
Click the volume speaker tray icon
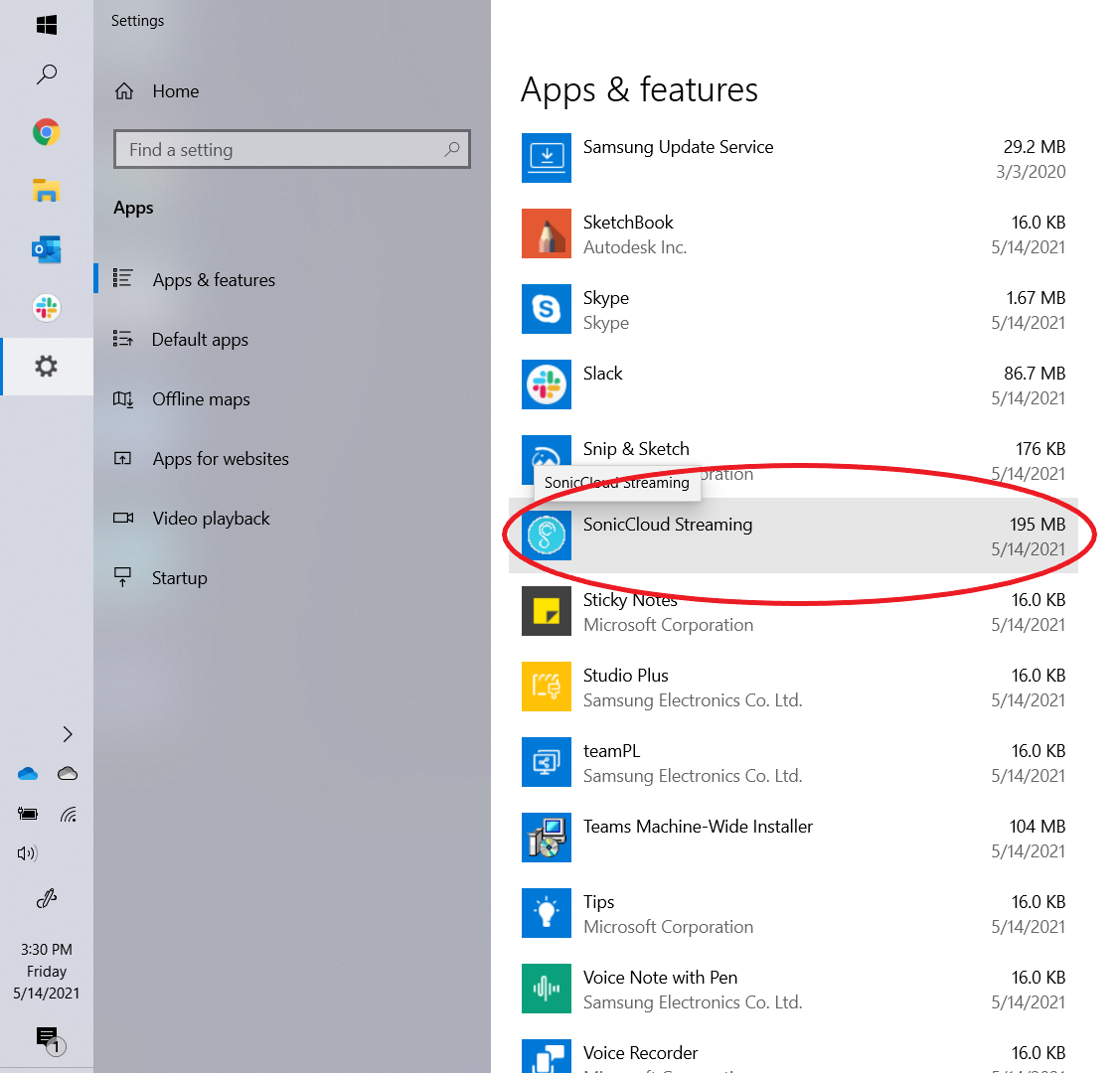coord(28,853)
